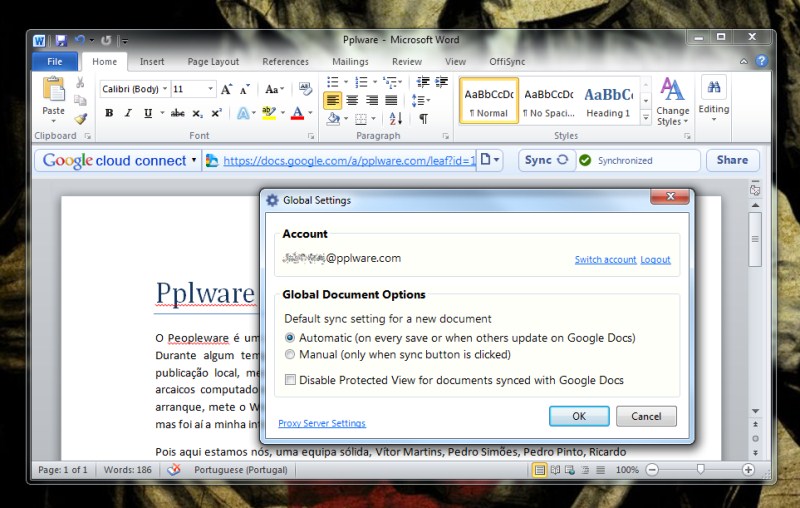Apply superscript formatting

tap(216, 113)
